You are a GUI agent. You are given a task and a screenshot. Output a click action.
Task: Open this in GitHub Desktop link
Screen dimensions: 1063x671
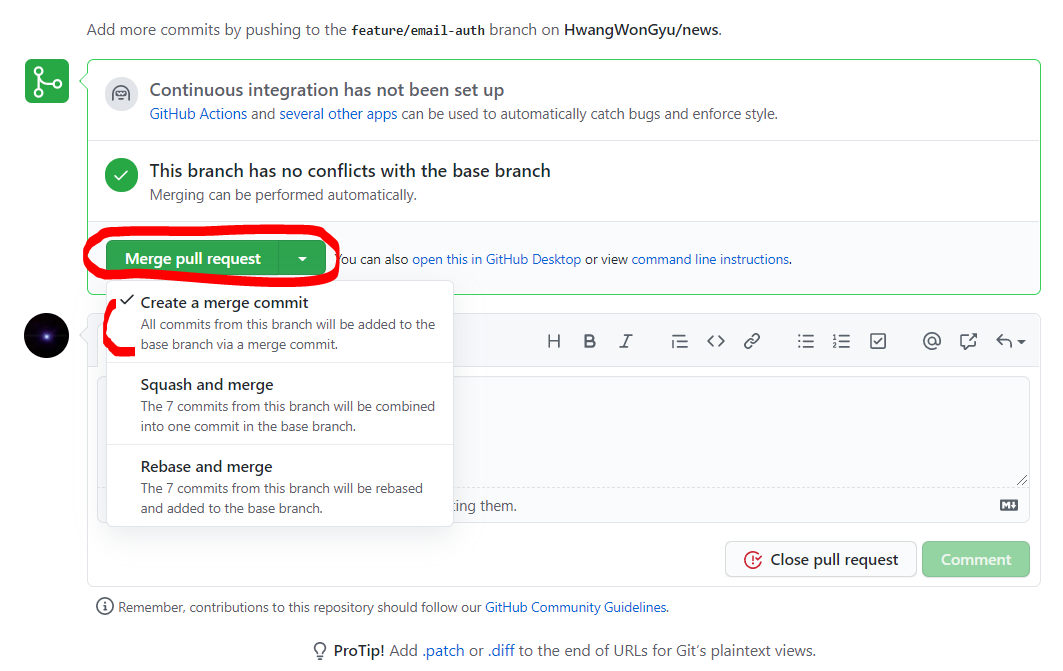496,259
